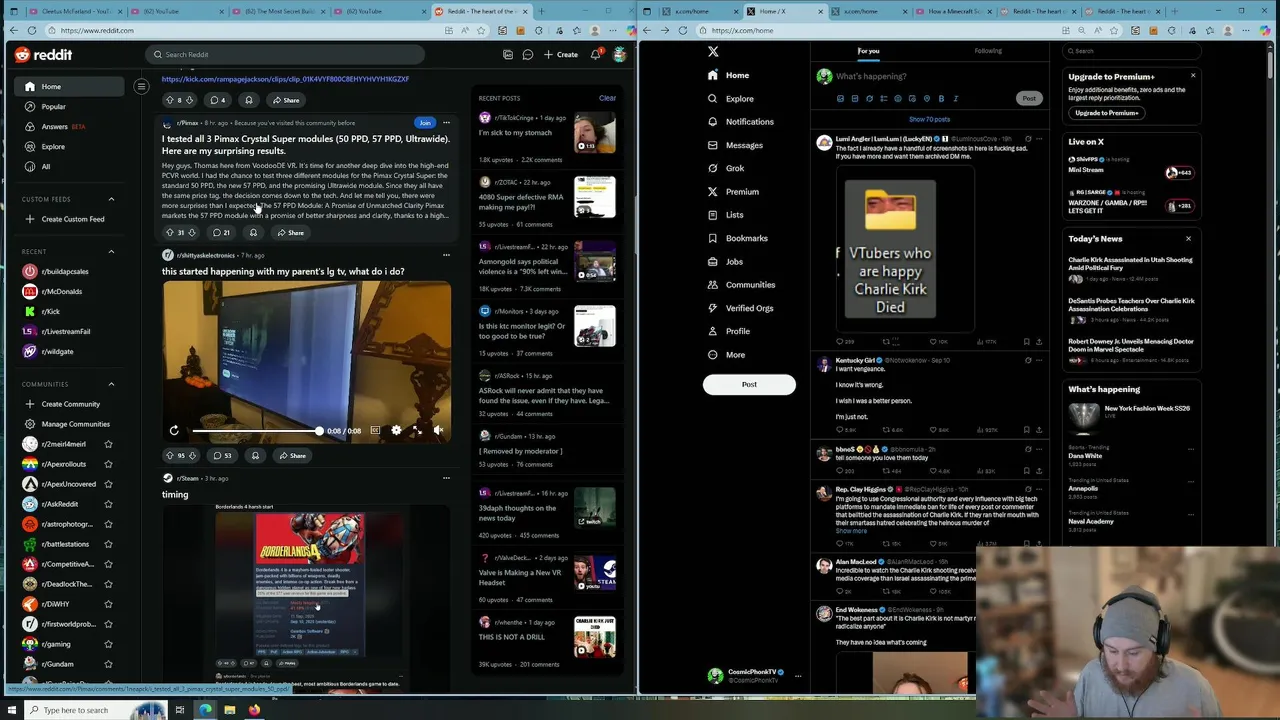The image size is (1280, 720).
Task: Toggle closed captions on the LG TV video
Action: (375, 430)
